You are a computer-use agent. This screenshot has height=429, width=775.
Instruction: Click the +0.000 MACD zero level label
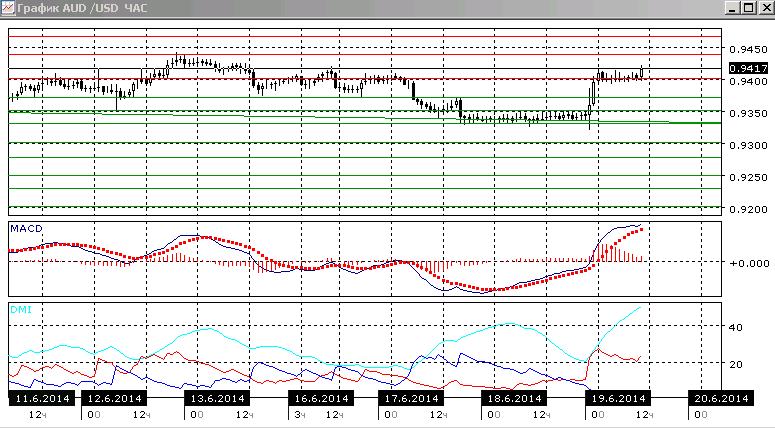pyautogui.click(x=749, y=263)
